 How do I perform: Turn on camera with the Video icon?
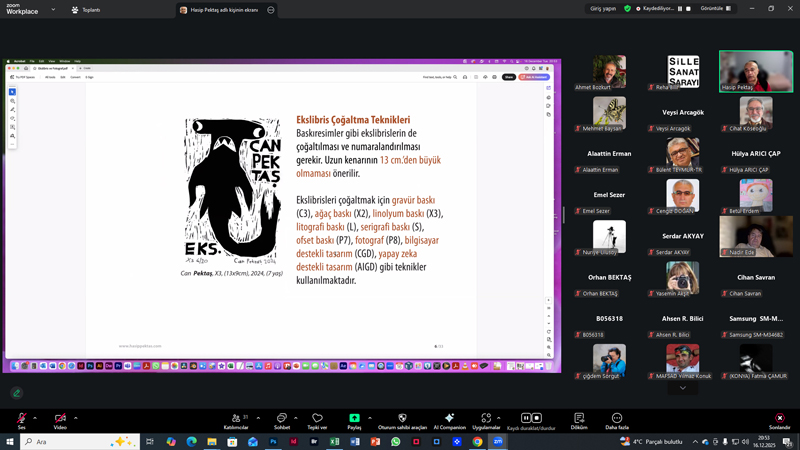60,418
